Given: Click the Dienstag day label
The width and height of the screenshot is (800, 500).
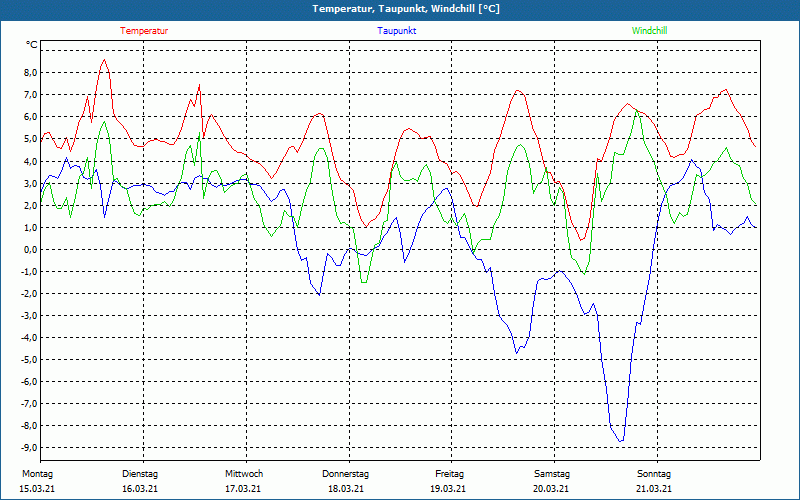Looking at the screenshot, I should [x=140, y=474].
